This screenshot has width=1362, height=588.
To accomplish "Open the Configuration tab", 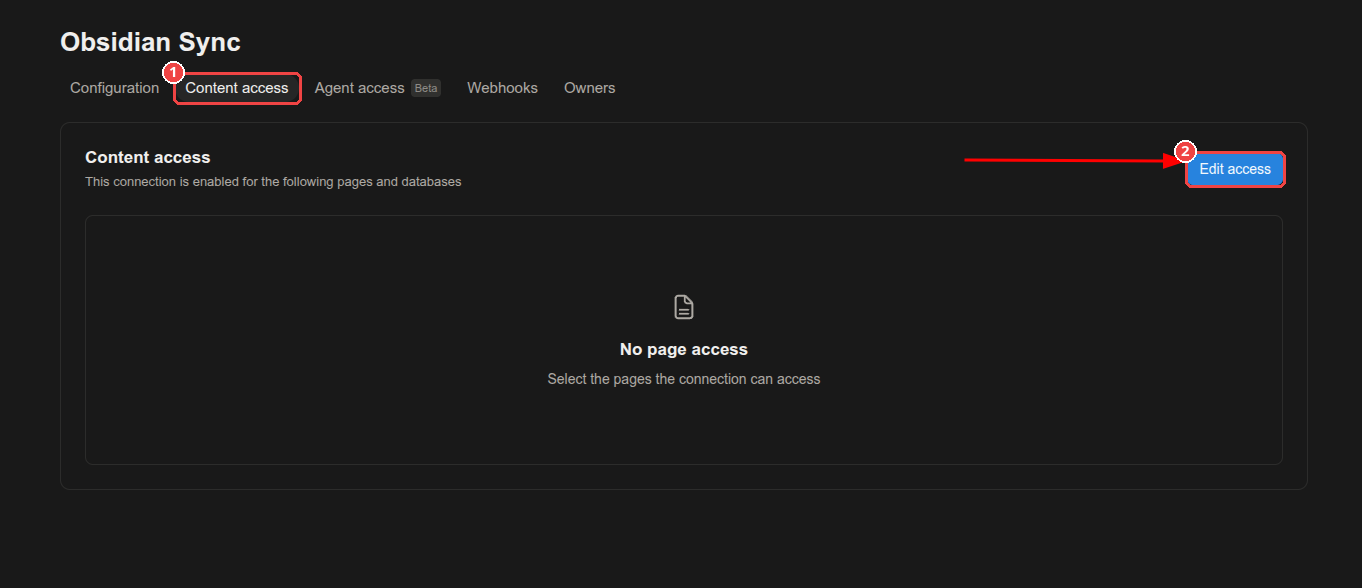I will [x=114, y=88].
